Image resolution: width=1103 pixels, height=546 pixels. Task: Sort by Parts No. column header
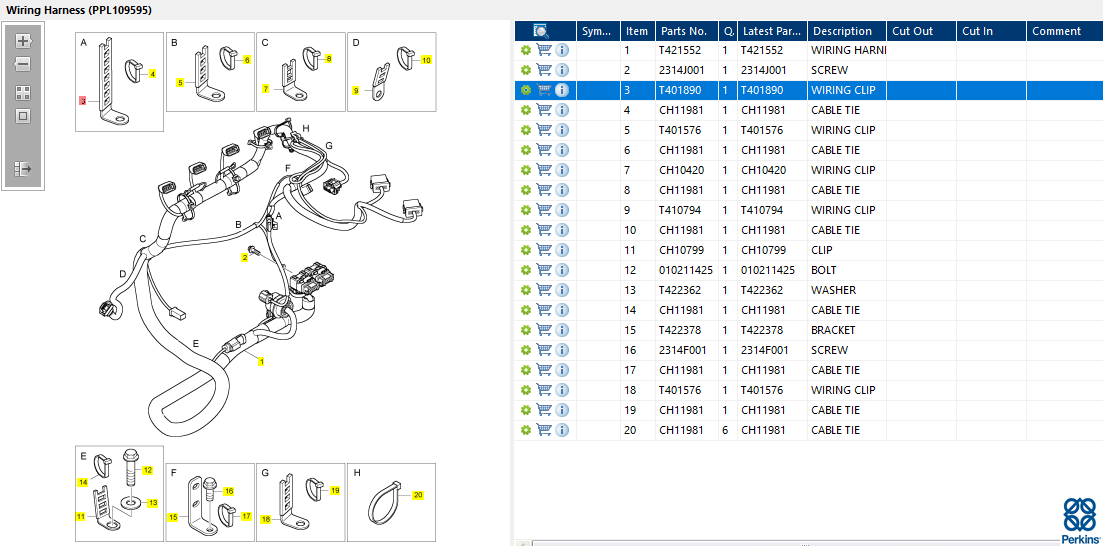(683, 31)
